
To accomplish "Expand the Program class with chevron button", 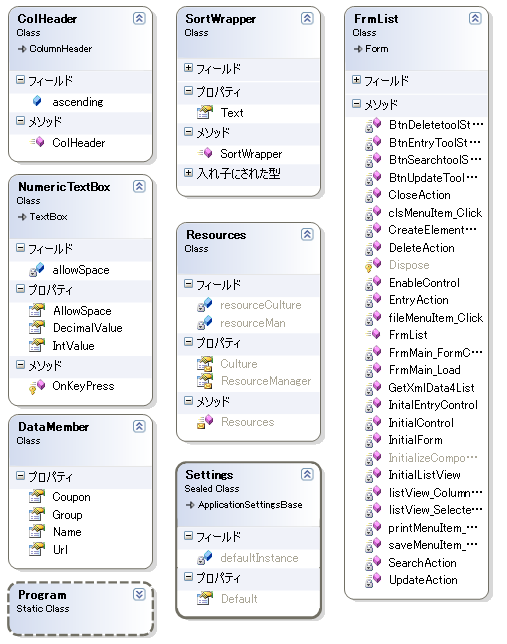I will point(139,594).
